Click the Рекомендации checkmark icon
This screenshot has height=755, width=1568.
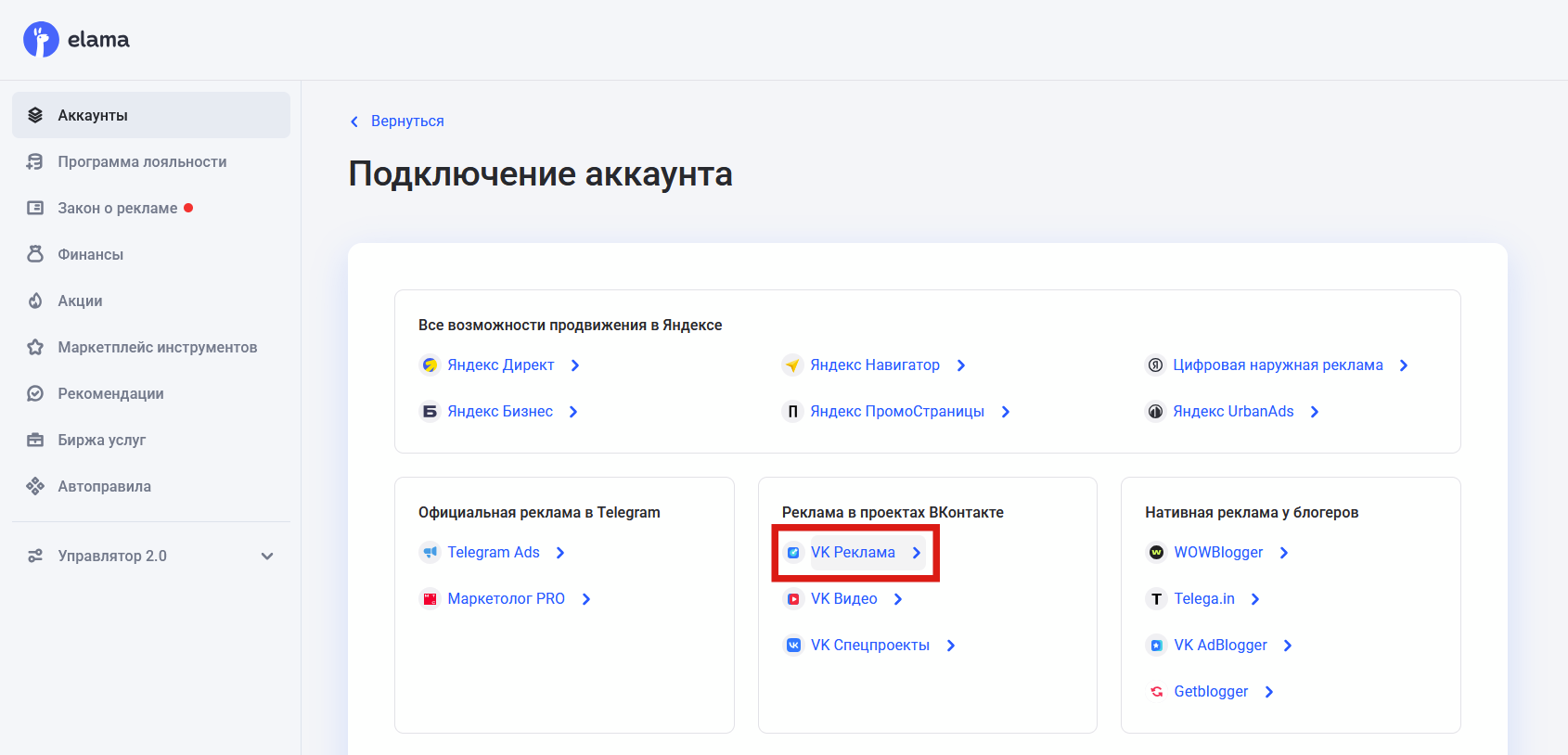click(x=35, y=393)
